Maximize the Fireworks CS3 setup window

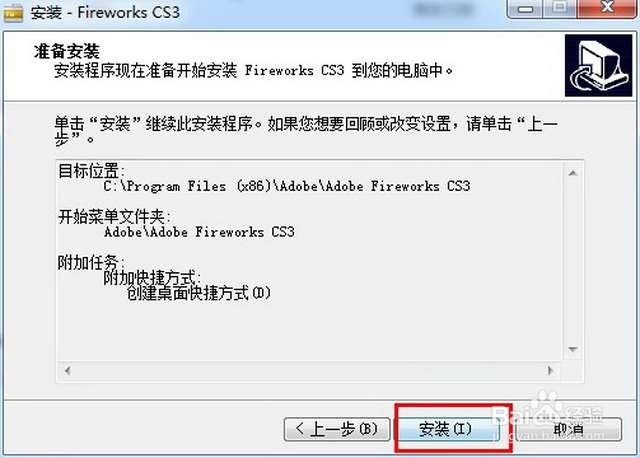pos(560,8)
